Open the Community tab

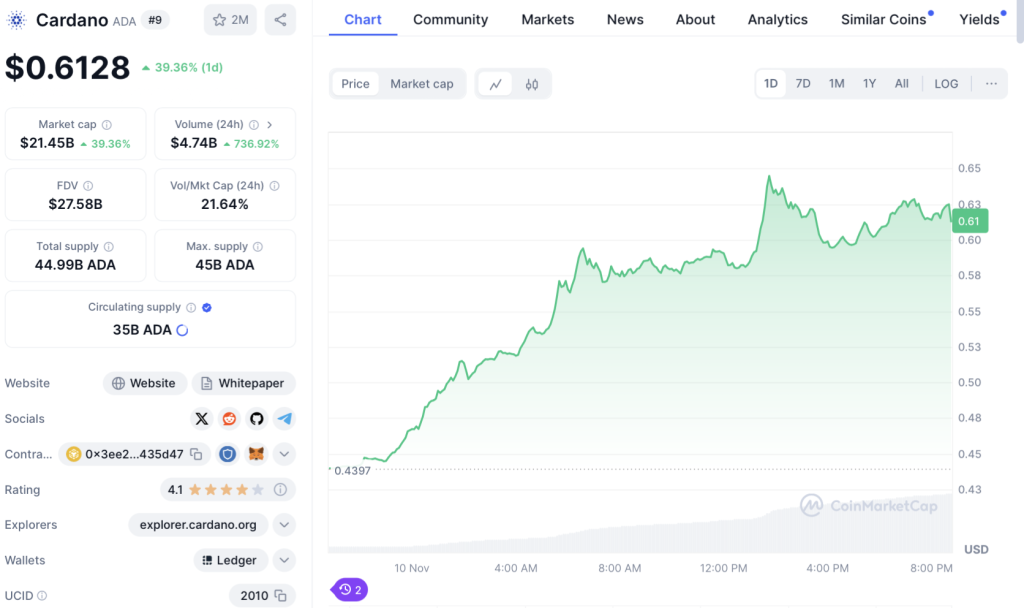(x=451, y=20)
